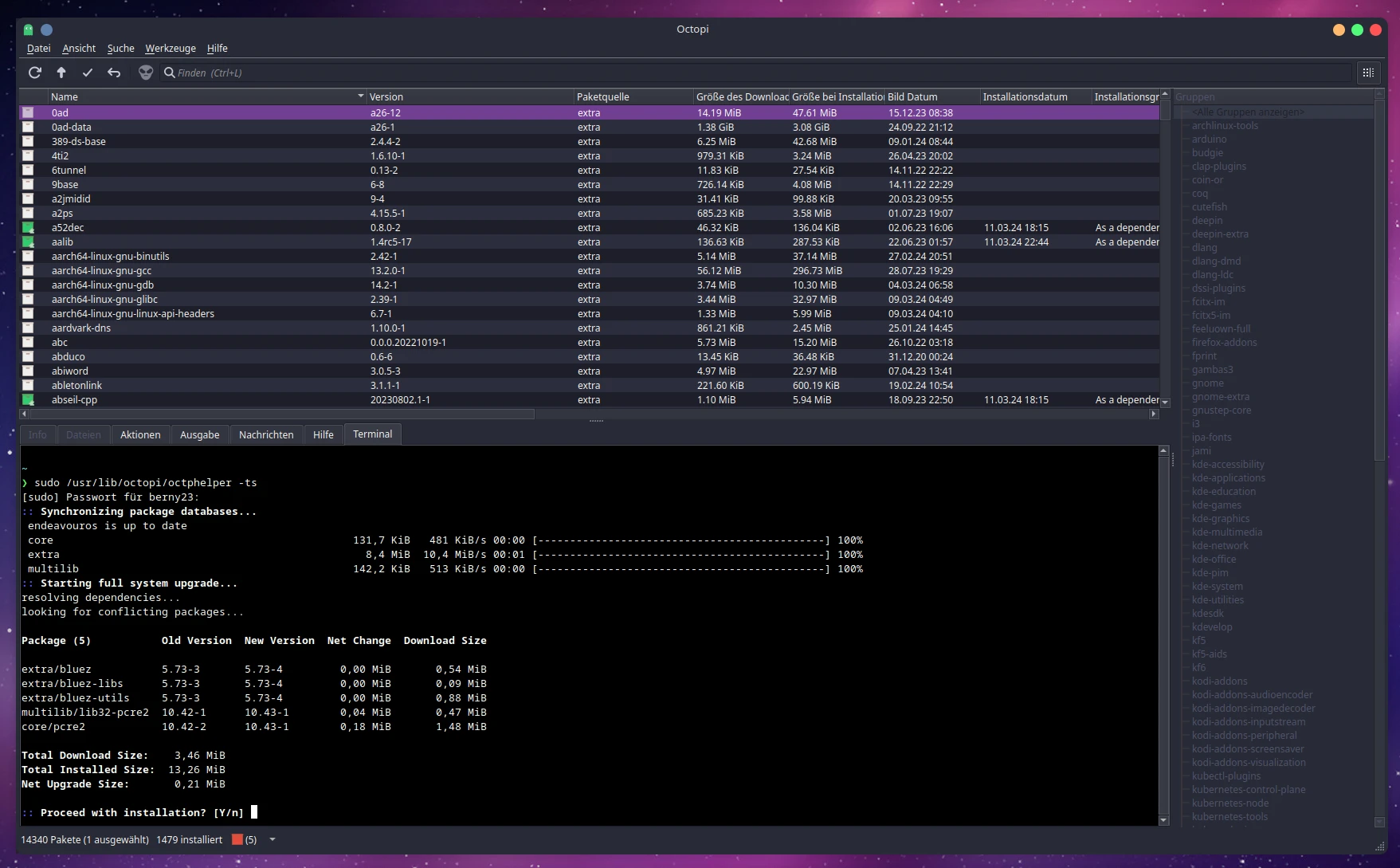The image size is (1400, 868).
Task: Select the abiword package row
Action: [x=590, y=371]
